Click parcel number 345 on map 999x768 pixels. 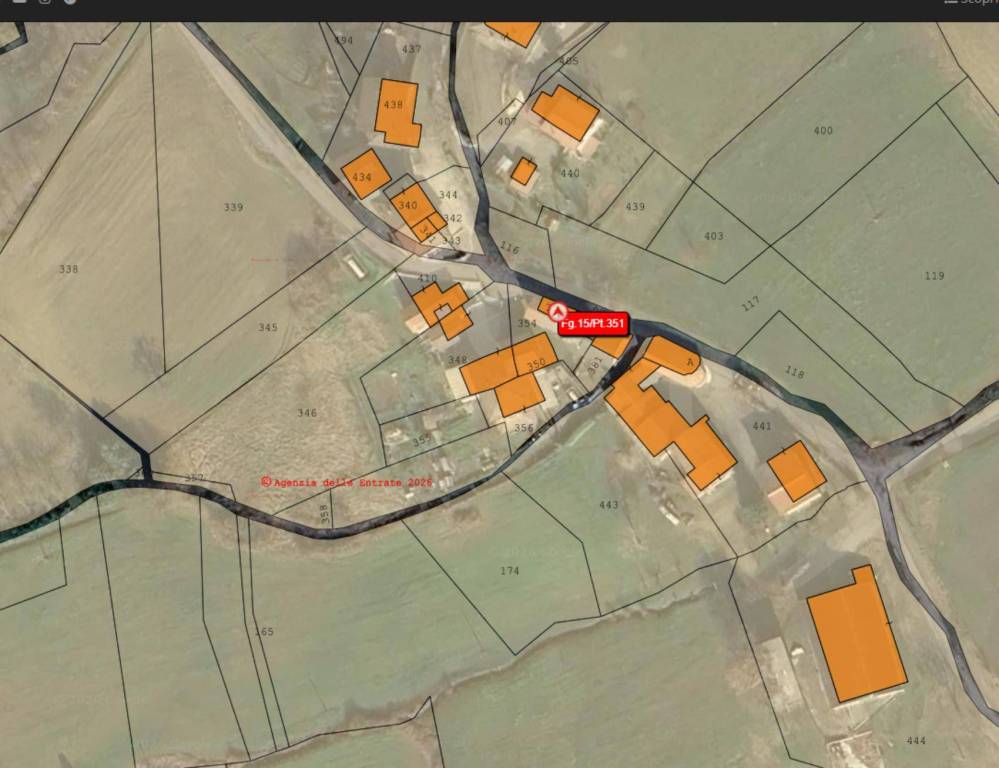268,328
